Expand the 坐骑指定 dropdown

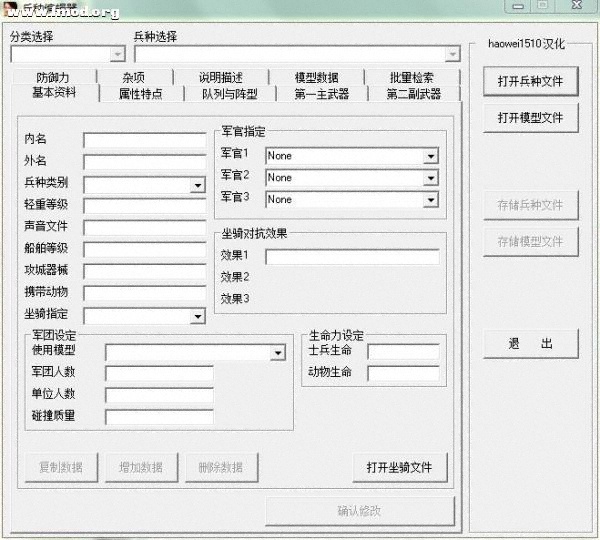pos(197,316)
